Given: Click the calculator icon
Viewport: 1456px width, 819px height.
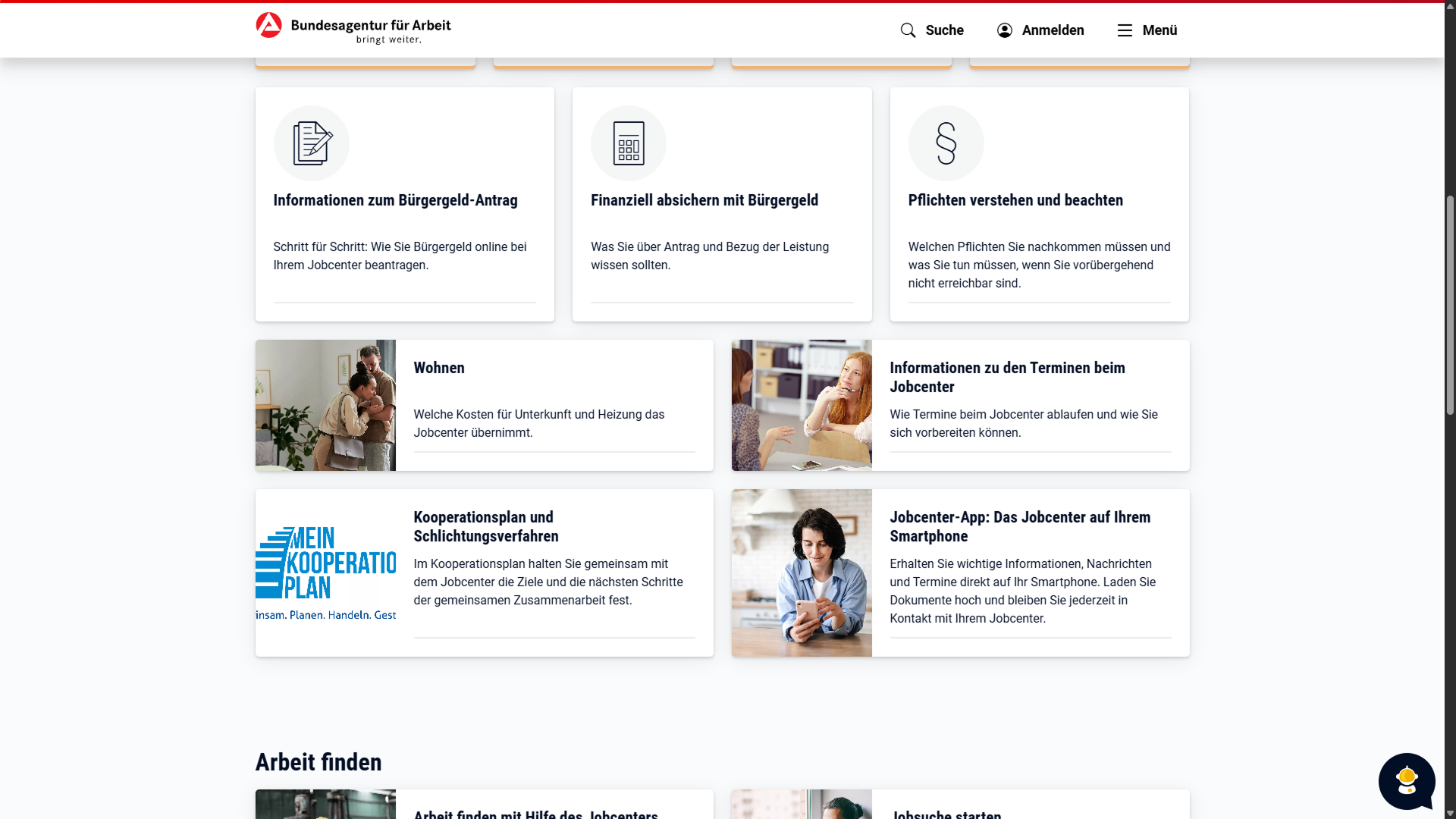Looking at the screenshot, I should click(x=629, y=143).
